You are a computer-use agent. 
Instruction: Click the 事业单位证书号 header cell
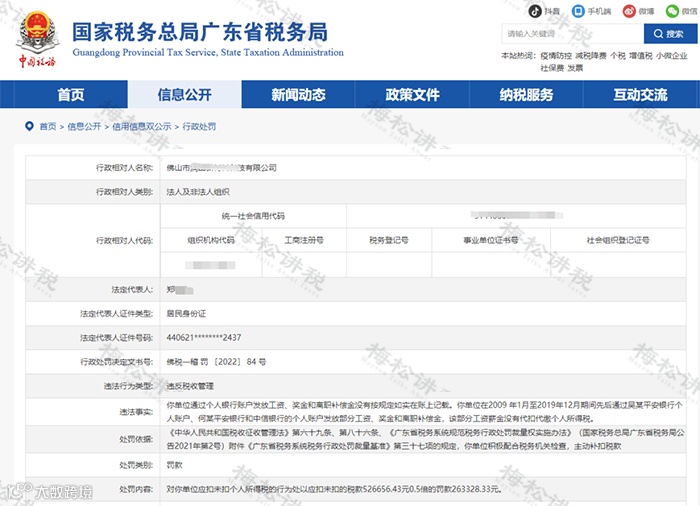click(x=491, y=240)
